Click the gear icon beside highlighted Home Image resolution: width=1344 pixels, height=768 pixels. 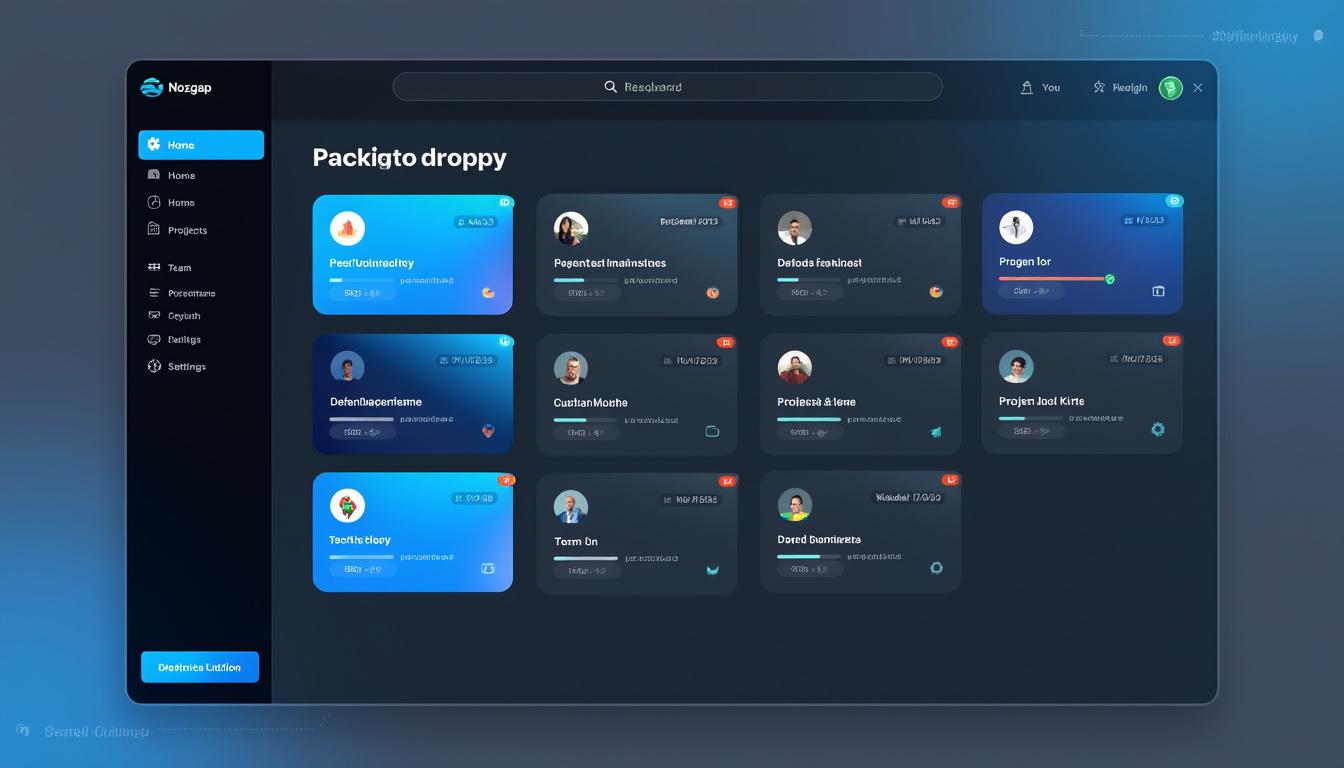[x=154, y=145]
